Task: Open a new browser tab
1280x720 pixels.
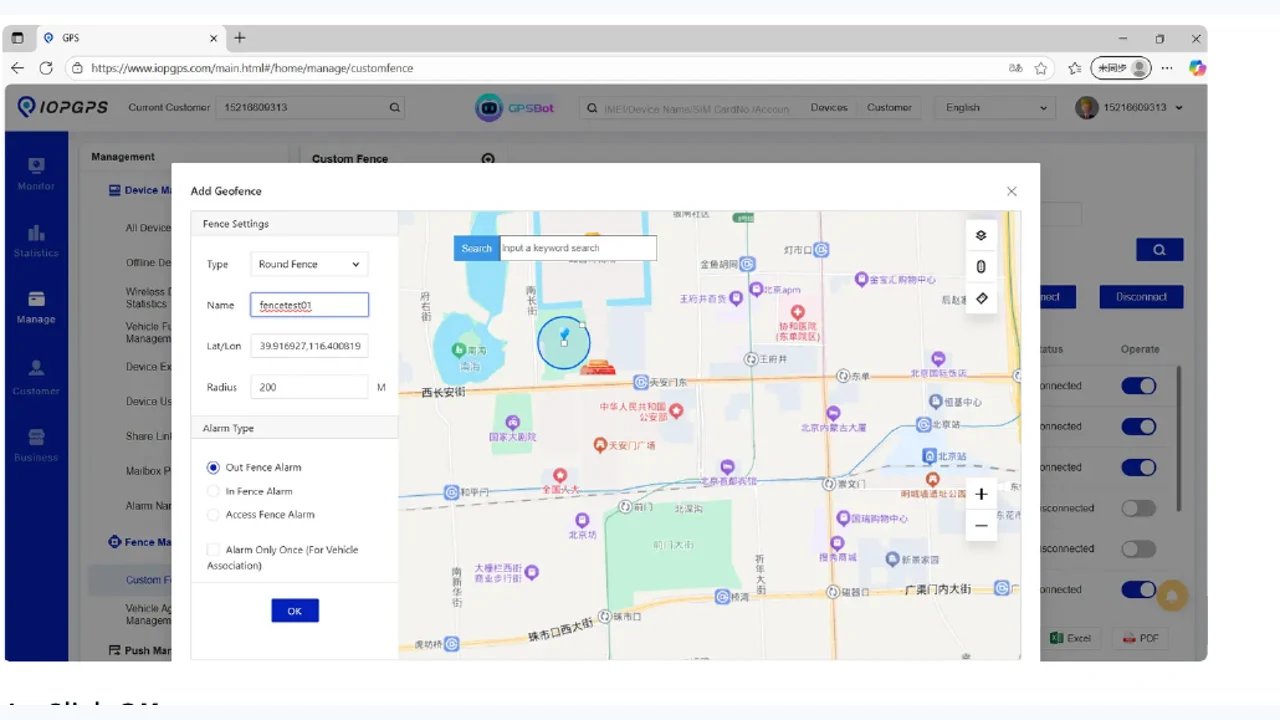Action: pos(240,38)
